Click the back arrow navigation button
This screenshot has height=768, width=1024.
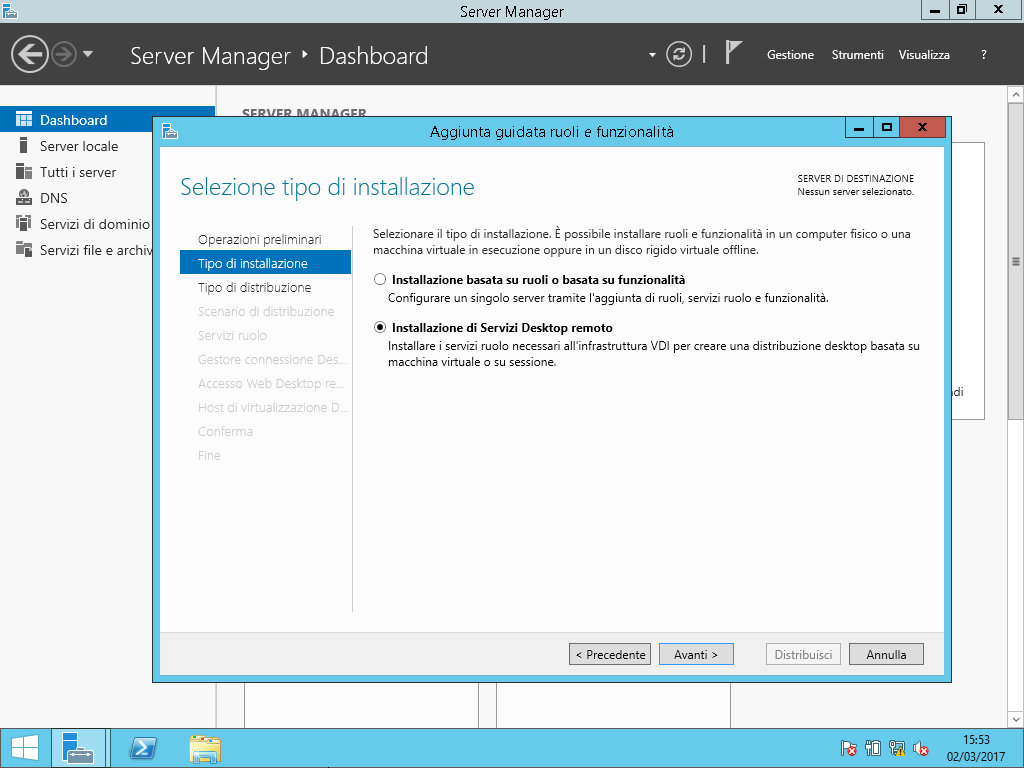click(30, 54)
